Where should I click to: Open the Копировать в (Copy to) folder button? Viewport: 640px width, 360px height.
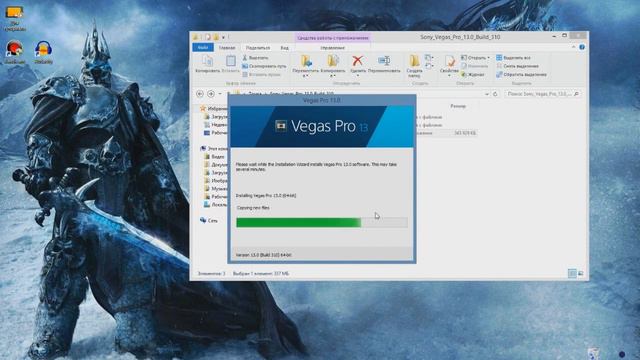coord(333,66)
